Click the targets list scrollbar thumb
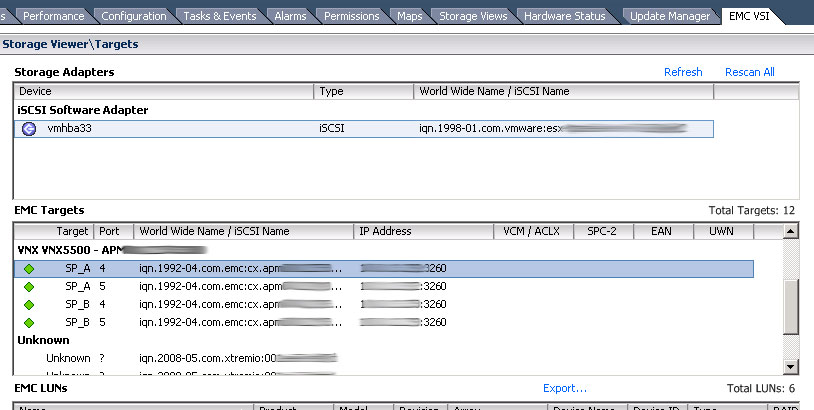The width and height of the screenshot is (814, 410). [x=790, y=307]
